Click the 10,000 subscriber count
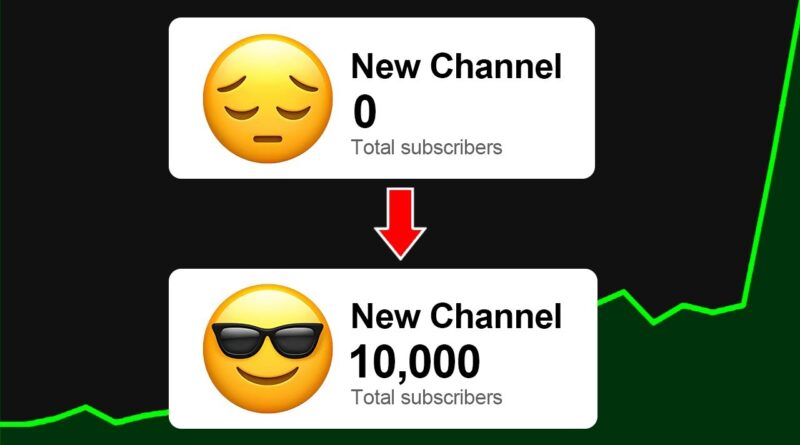Image resolution: width=800 pixels, height=445 pixels. coord(415,362)
